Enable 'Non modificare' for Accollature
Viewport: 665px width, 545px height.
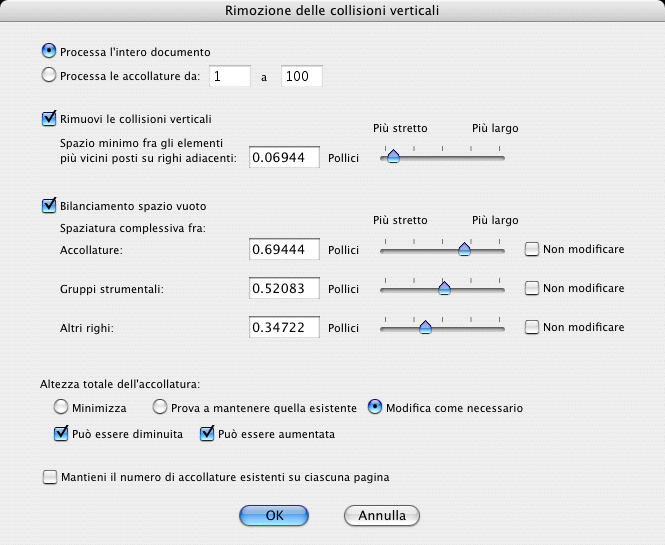point(532,249)
